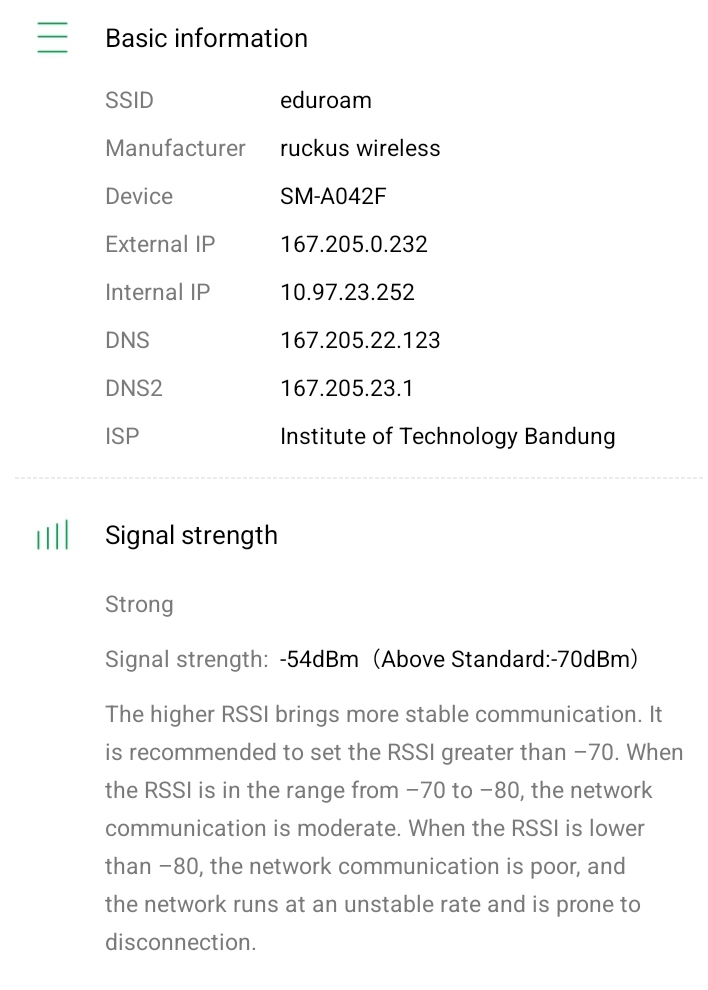708x990 pixels.
Task: Click the Signal strength heading
Action: pos(191,535)
